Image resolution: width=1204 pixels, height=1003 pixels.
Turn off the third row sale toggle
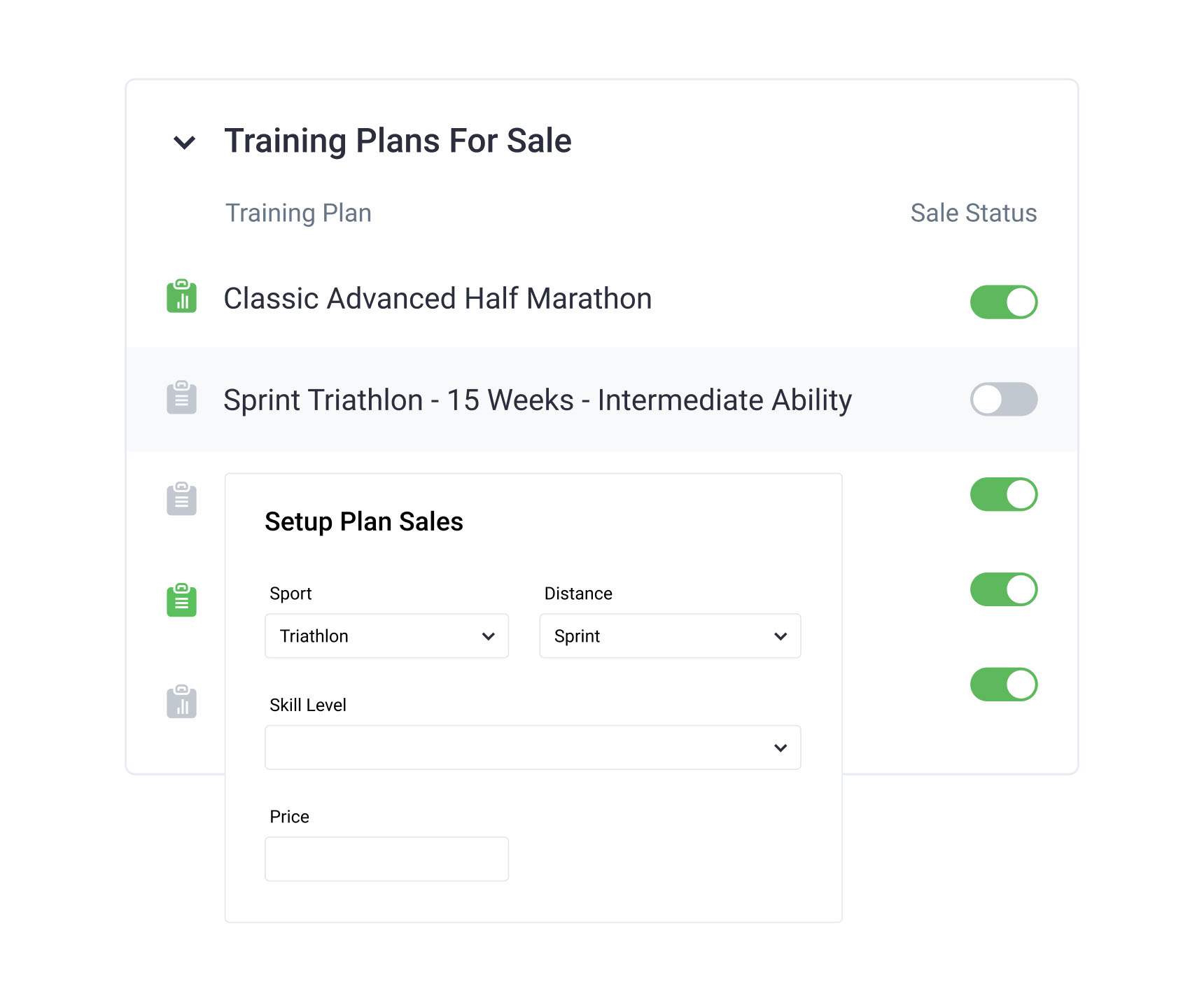[x=1003, y=494]
